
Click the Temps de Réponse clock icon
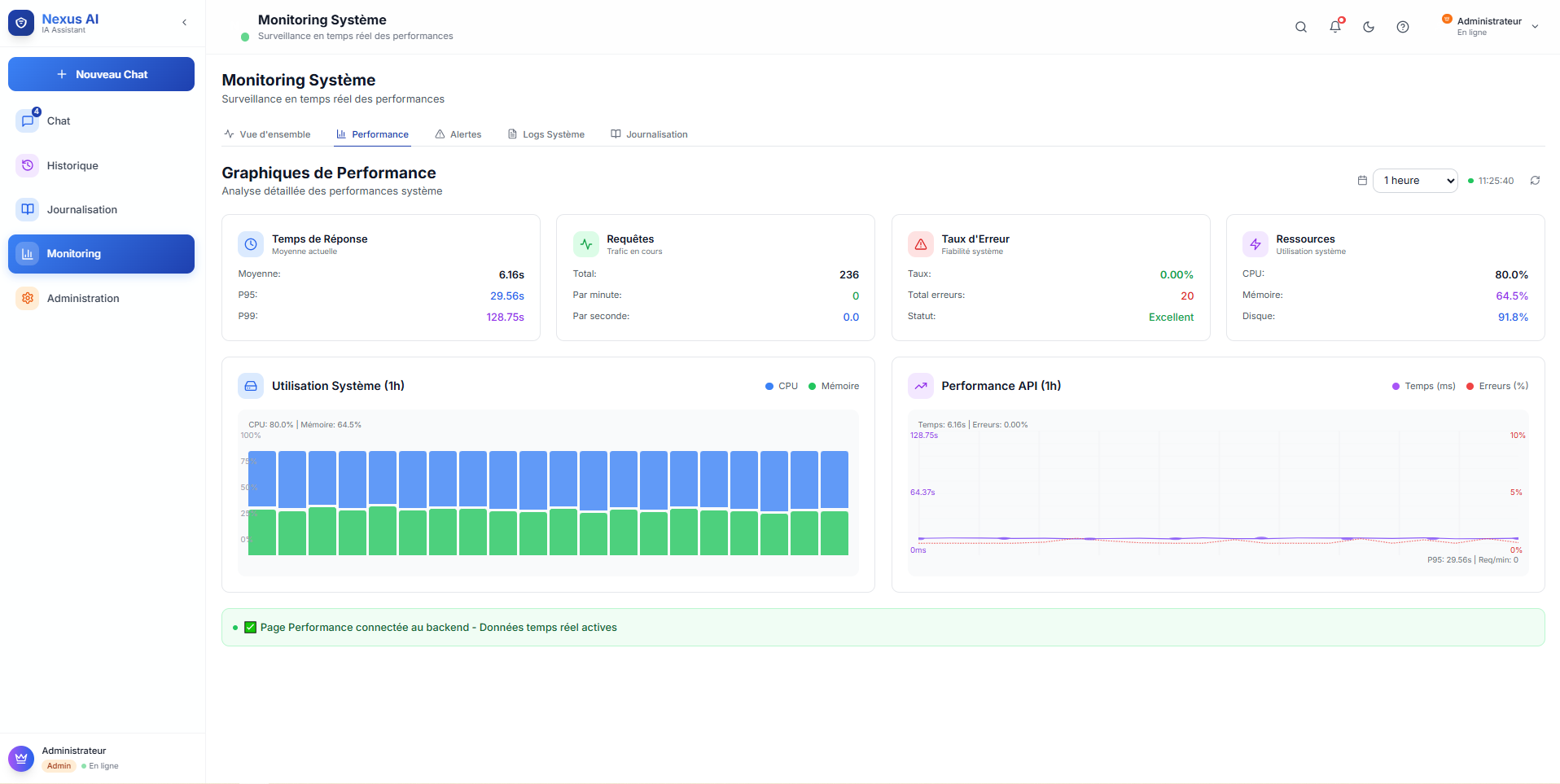tap(251, 244)
